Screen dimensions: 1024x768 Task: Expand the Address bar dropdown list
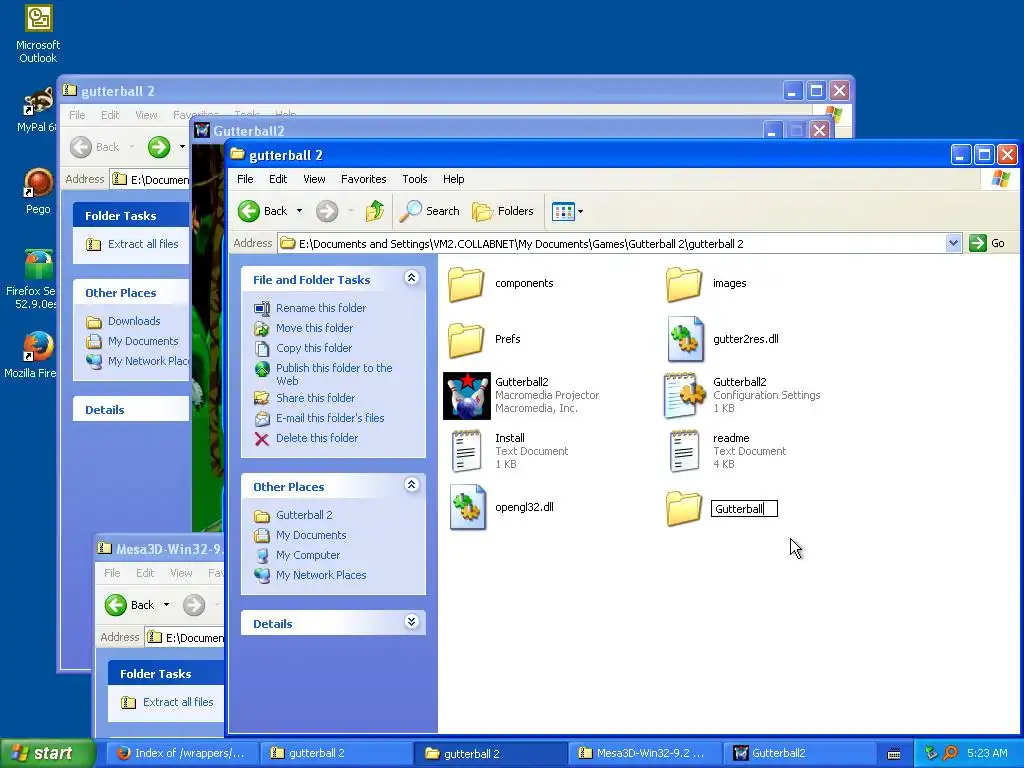tap(953, 244)
